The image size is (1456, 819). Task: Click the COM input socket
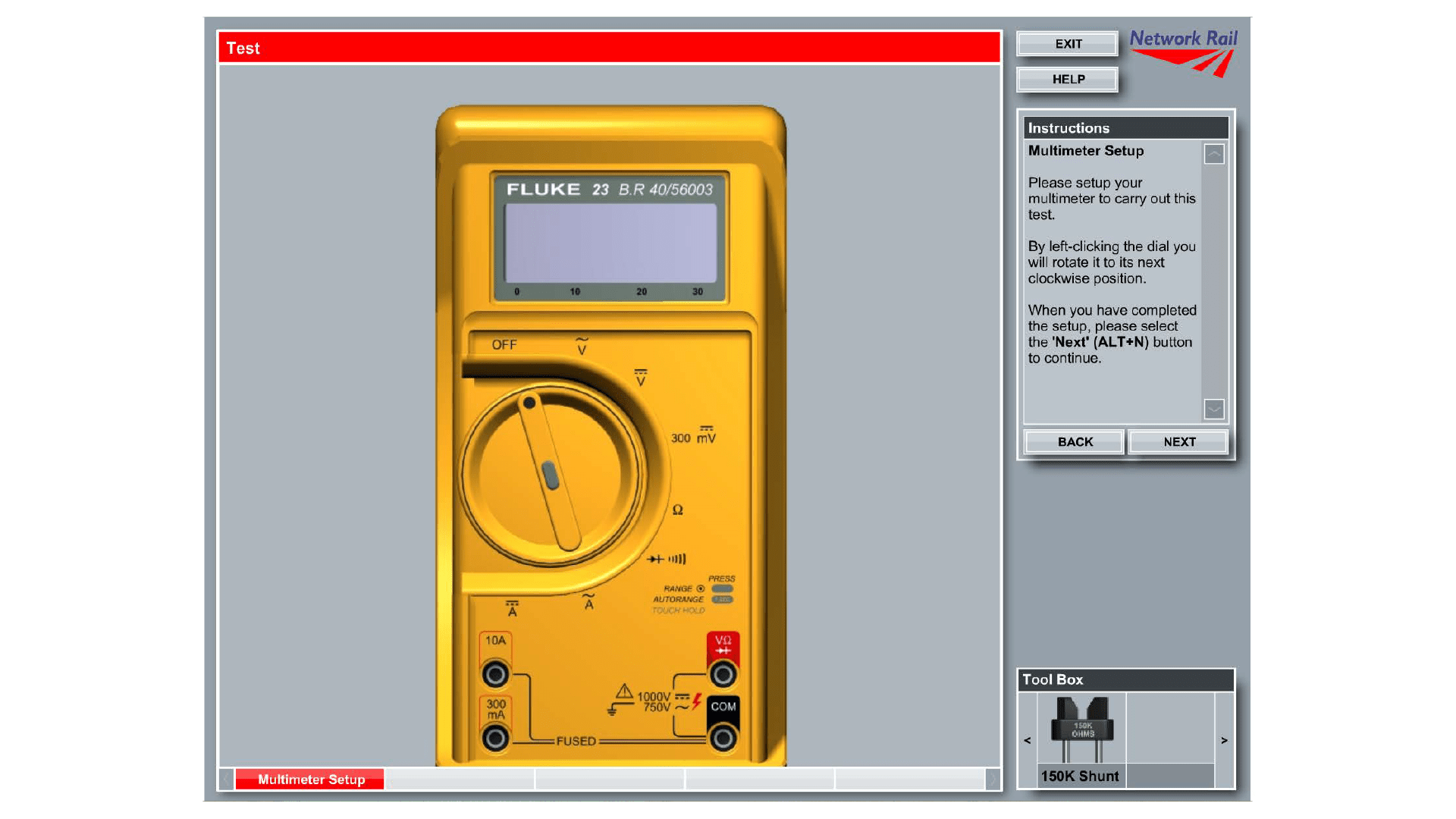pos(723,738)
